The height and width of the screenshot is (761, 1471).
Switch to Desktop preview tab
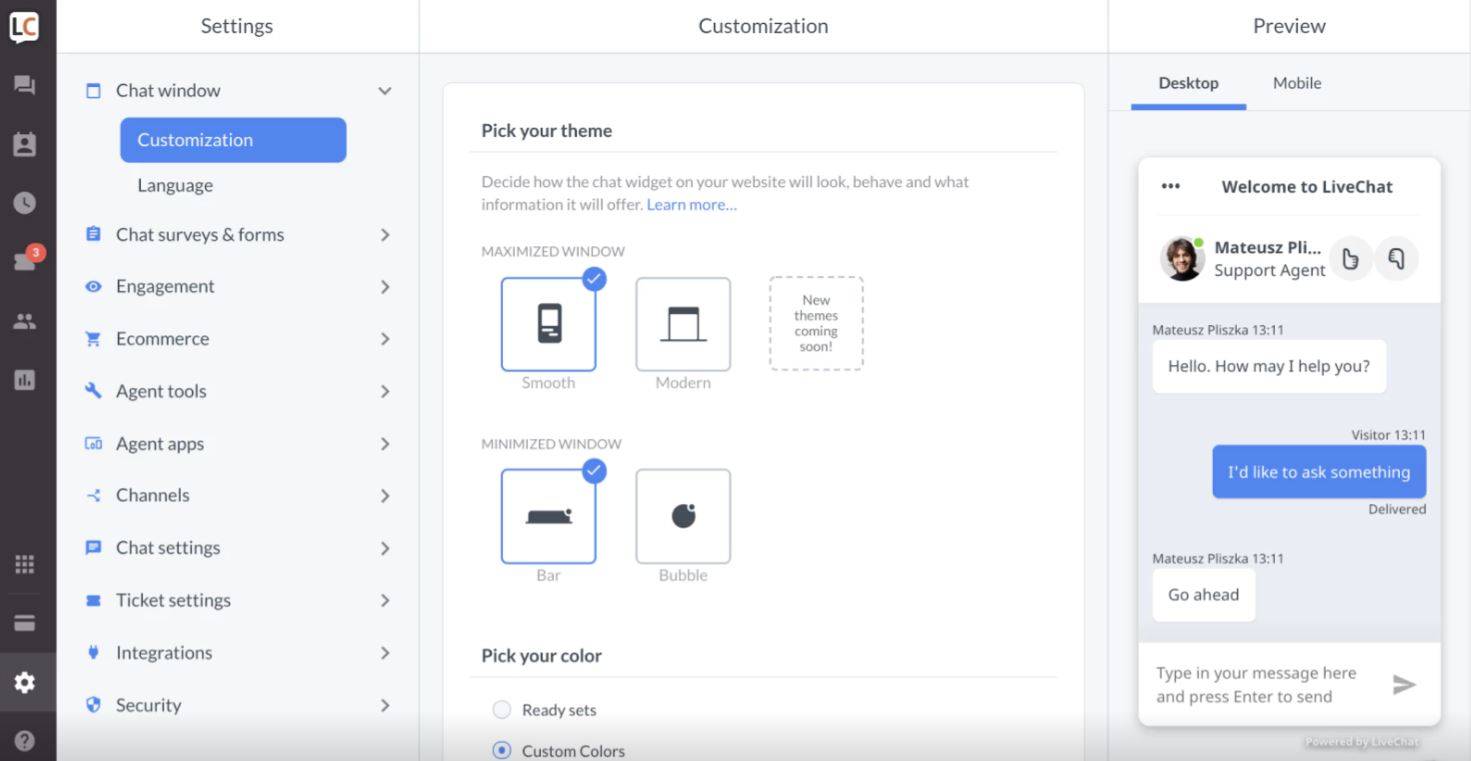[x=1188, y=83]
